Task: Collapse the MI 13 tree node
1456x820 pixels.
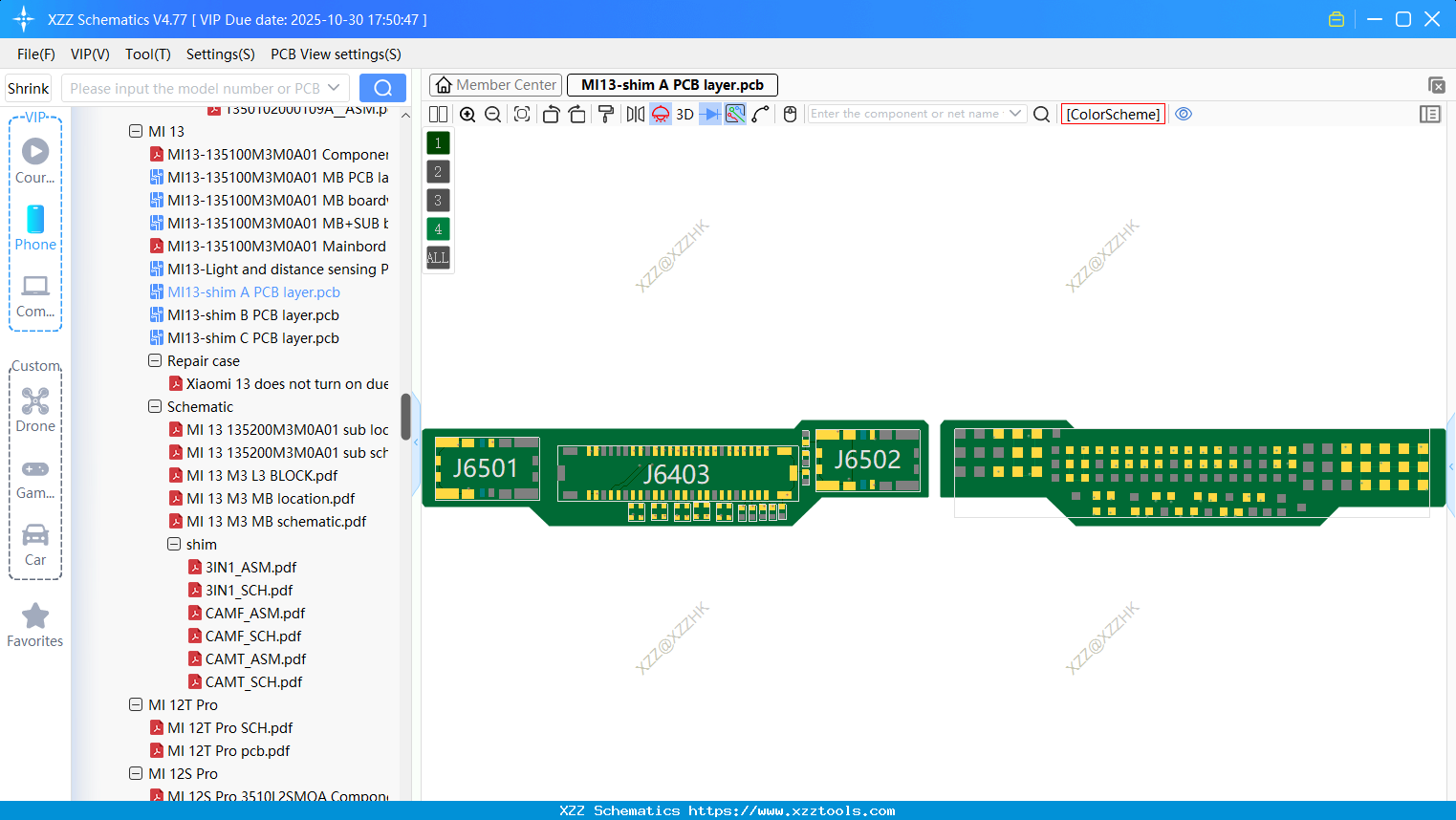Action: (136, 131)
